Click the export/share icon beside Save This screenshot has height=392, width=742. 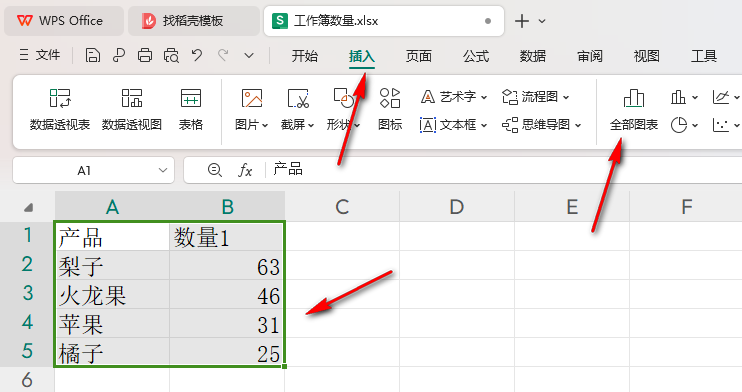coord(119,55)
